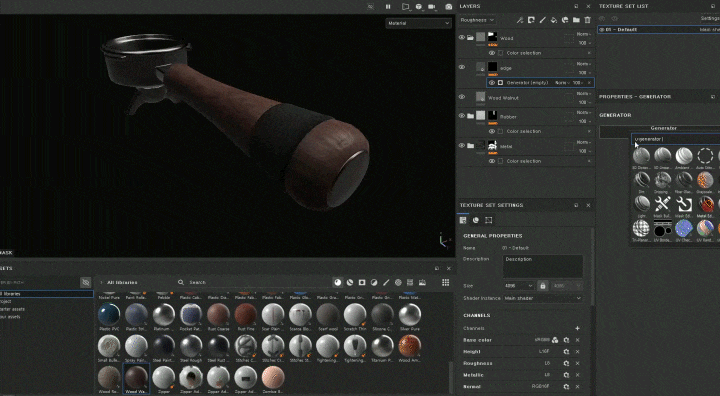The image size is (720, 396).
Task: Select Your assets in assets sidebar
Action: (10, 317)
